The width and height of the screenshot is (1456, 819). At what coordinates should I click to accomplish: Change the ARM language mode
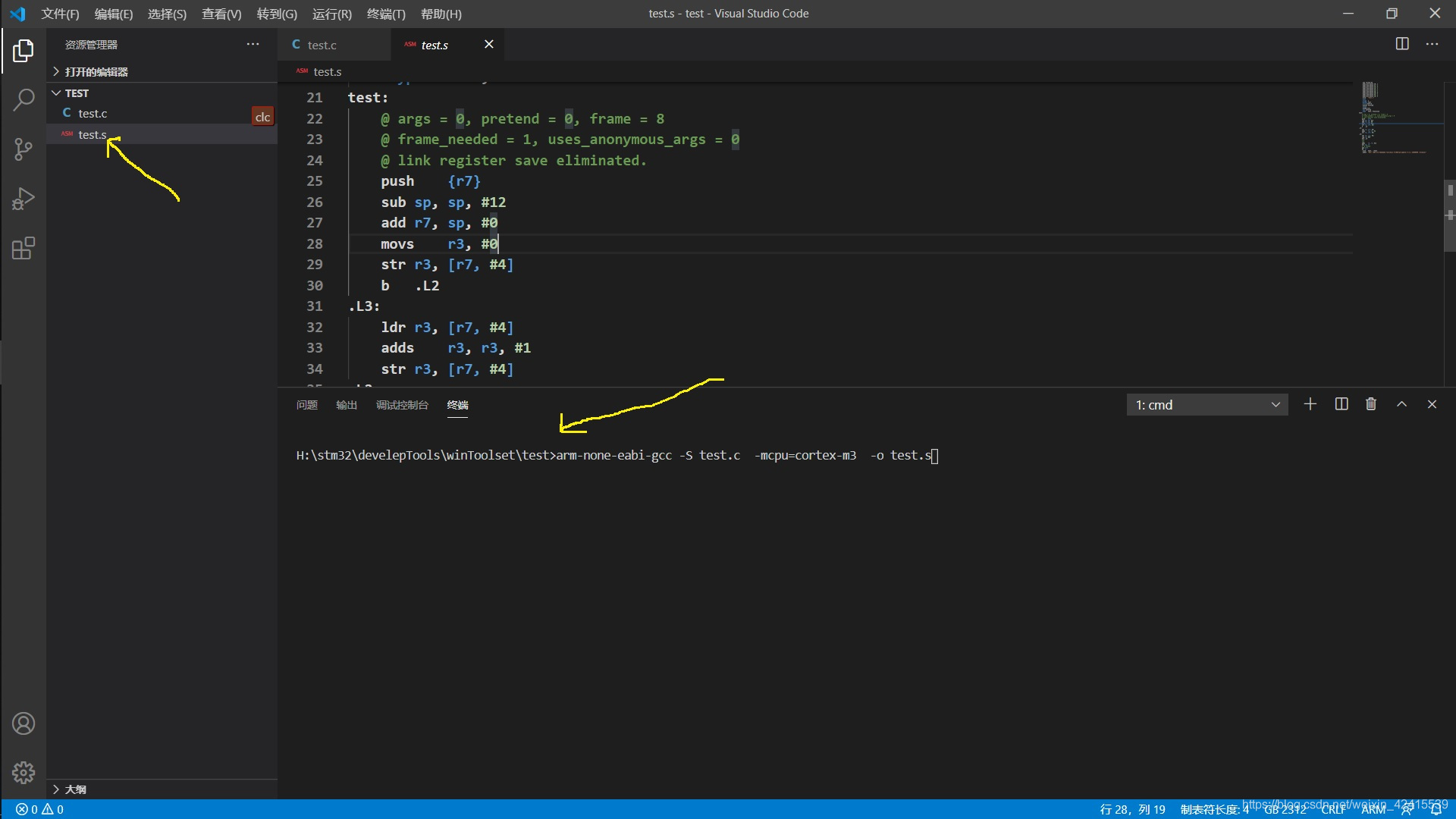pyautogui.click(x=1373, y=809)
